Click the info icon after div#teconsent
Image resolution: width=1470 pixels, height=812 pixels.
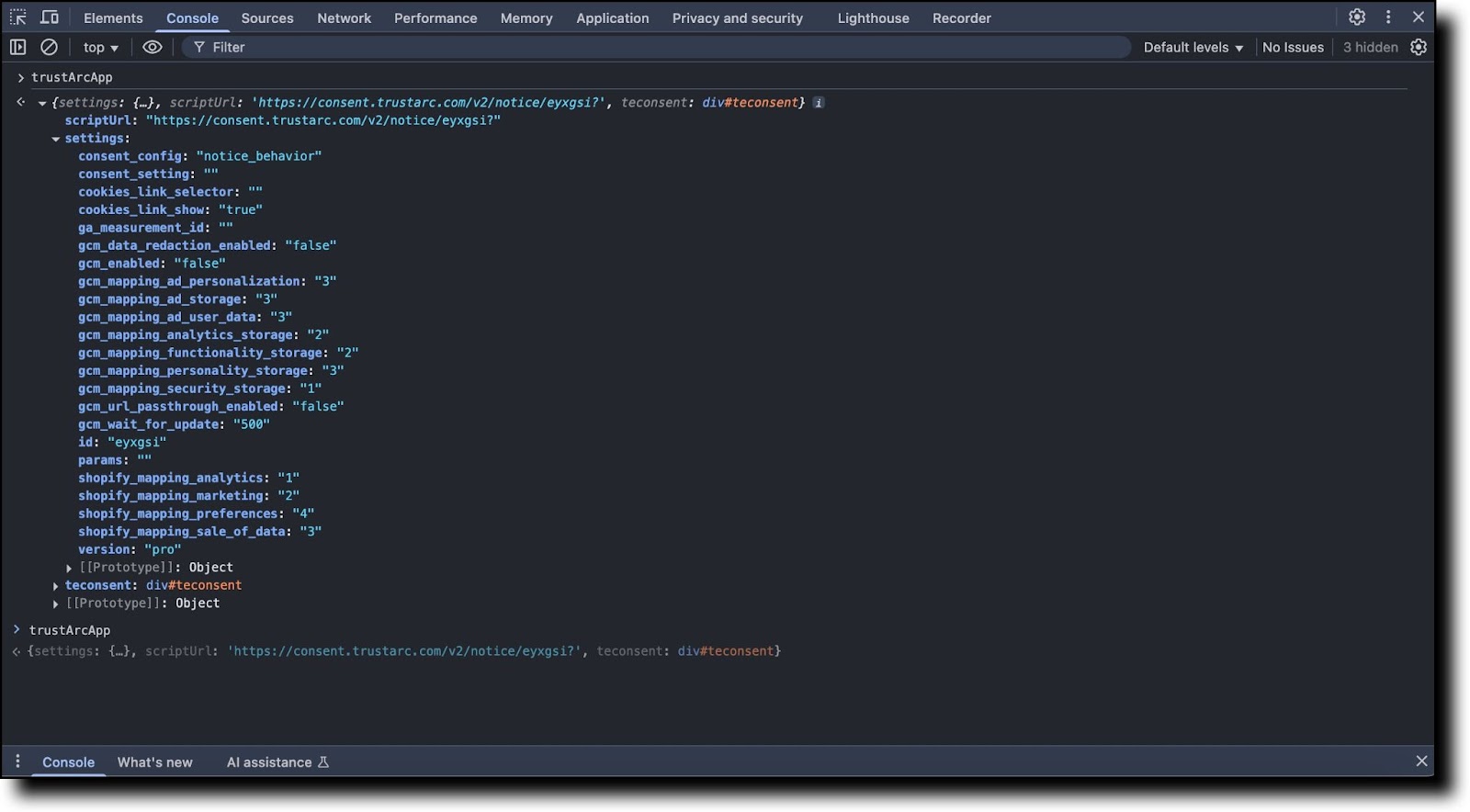pos(819,103)
